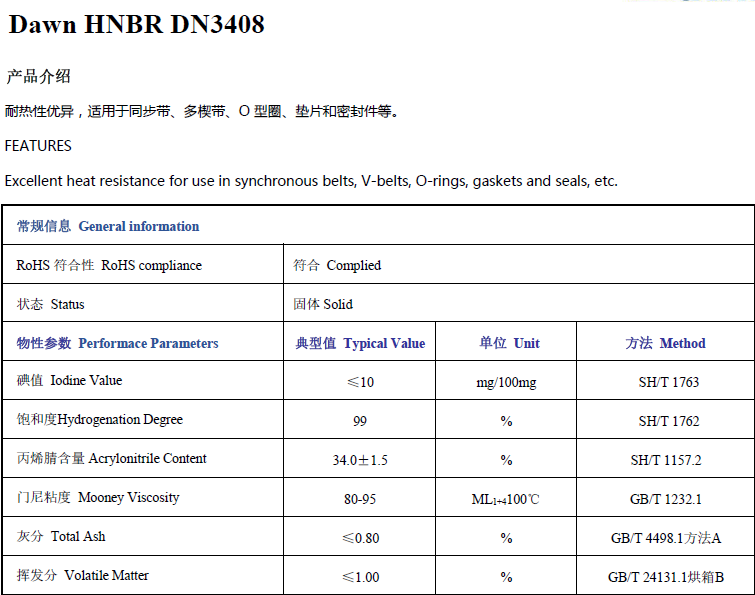
Task: Select the 产品介绍 heading
Action: coord(39,76)
